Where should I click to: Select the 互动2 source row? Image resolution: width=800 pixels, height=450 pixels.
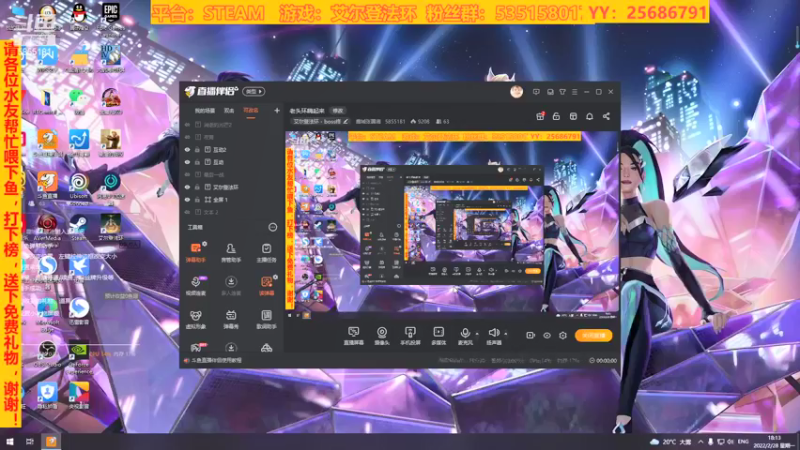pos(232,150)
